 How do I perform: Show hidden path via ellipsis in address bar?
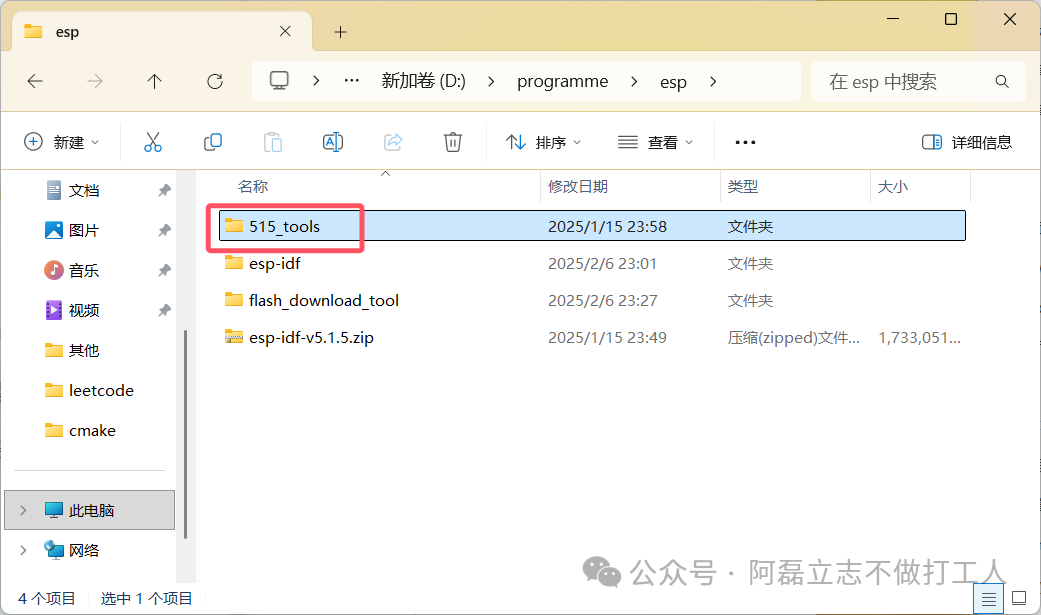351,81
